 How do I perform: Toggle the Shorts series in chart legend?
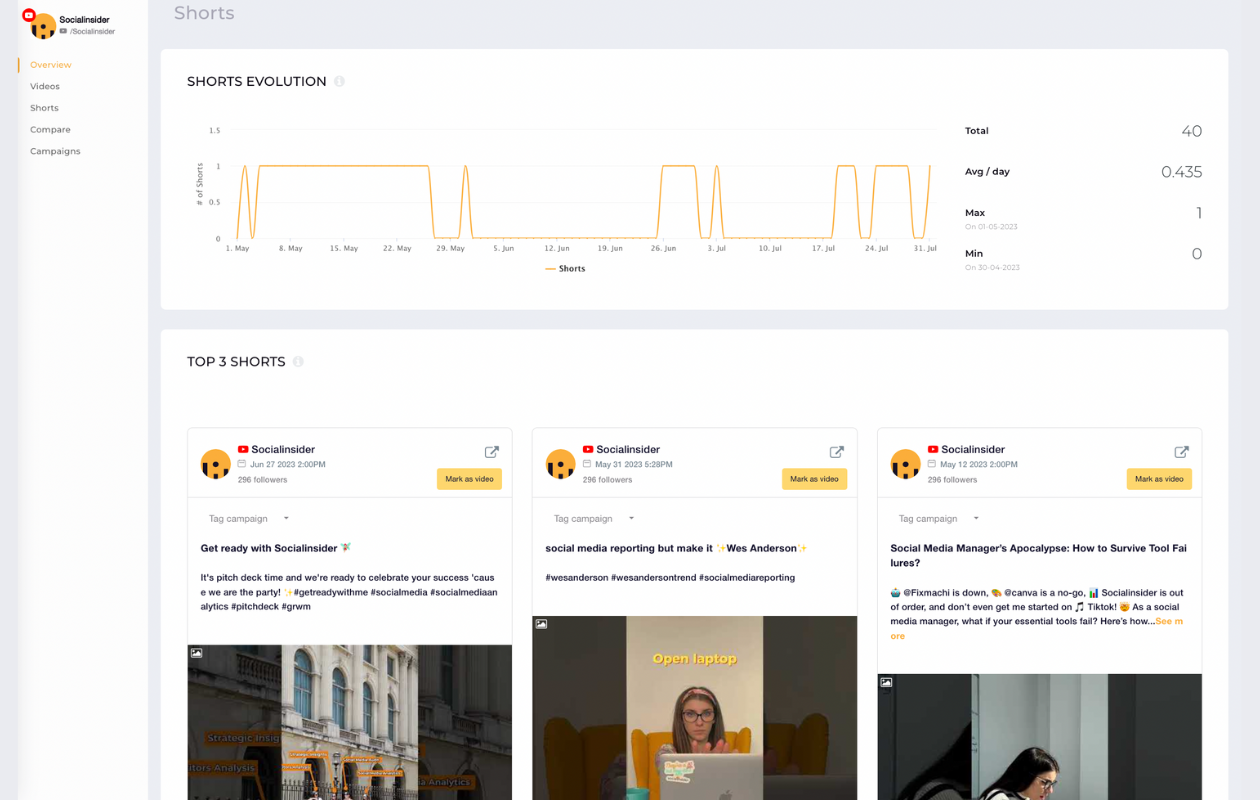pos(566,269)
